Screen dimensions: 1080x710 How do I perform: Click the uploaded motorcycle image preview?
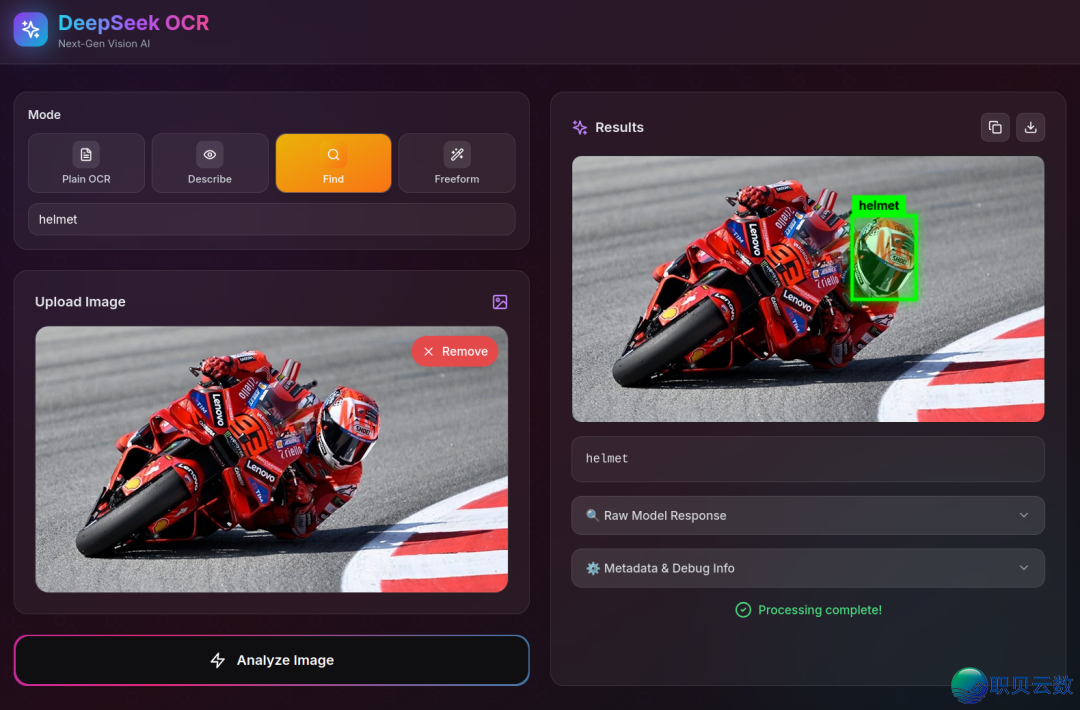(271, 459)
